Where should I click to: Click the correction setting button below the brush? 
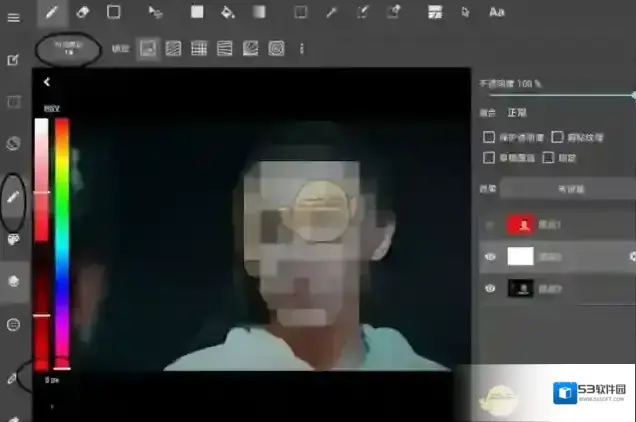coord(69,48)
